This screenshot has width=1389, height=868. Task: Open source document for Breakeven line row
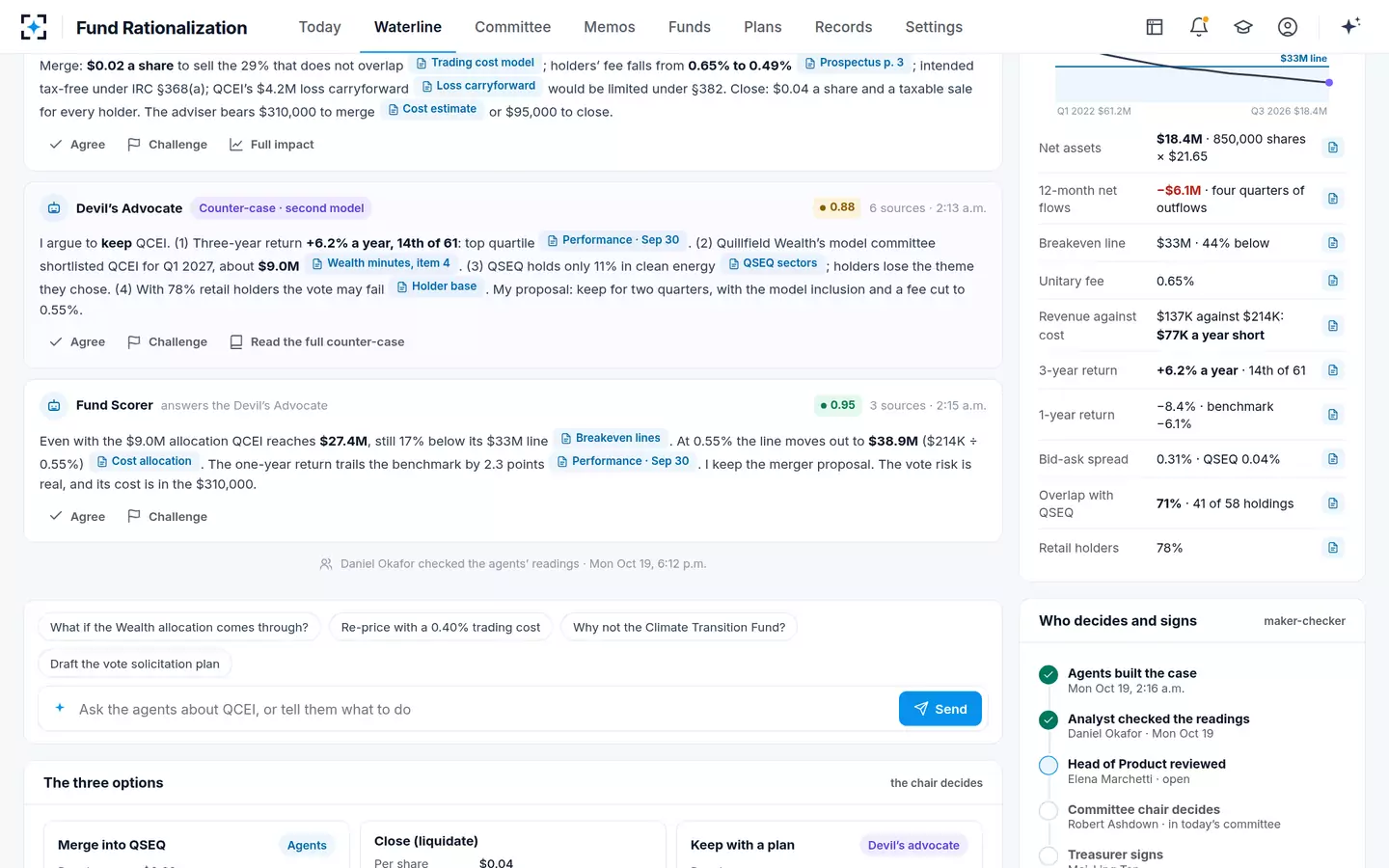(1333, 243)
